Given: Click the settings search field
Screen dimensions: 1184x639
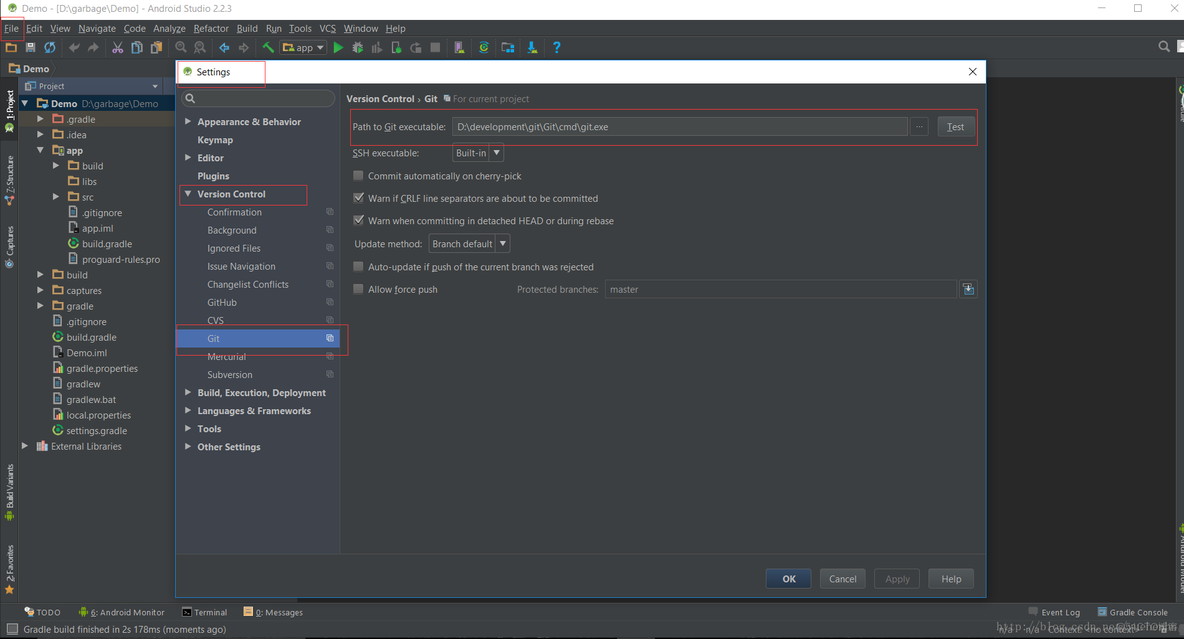Looking at the screenshot, I should tap(259, 98).
